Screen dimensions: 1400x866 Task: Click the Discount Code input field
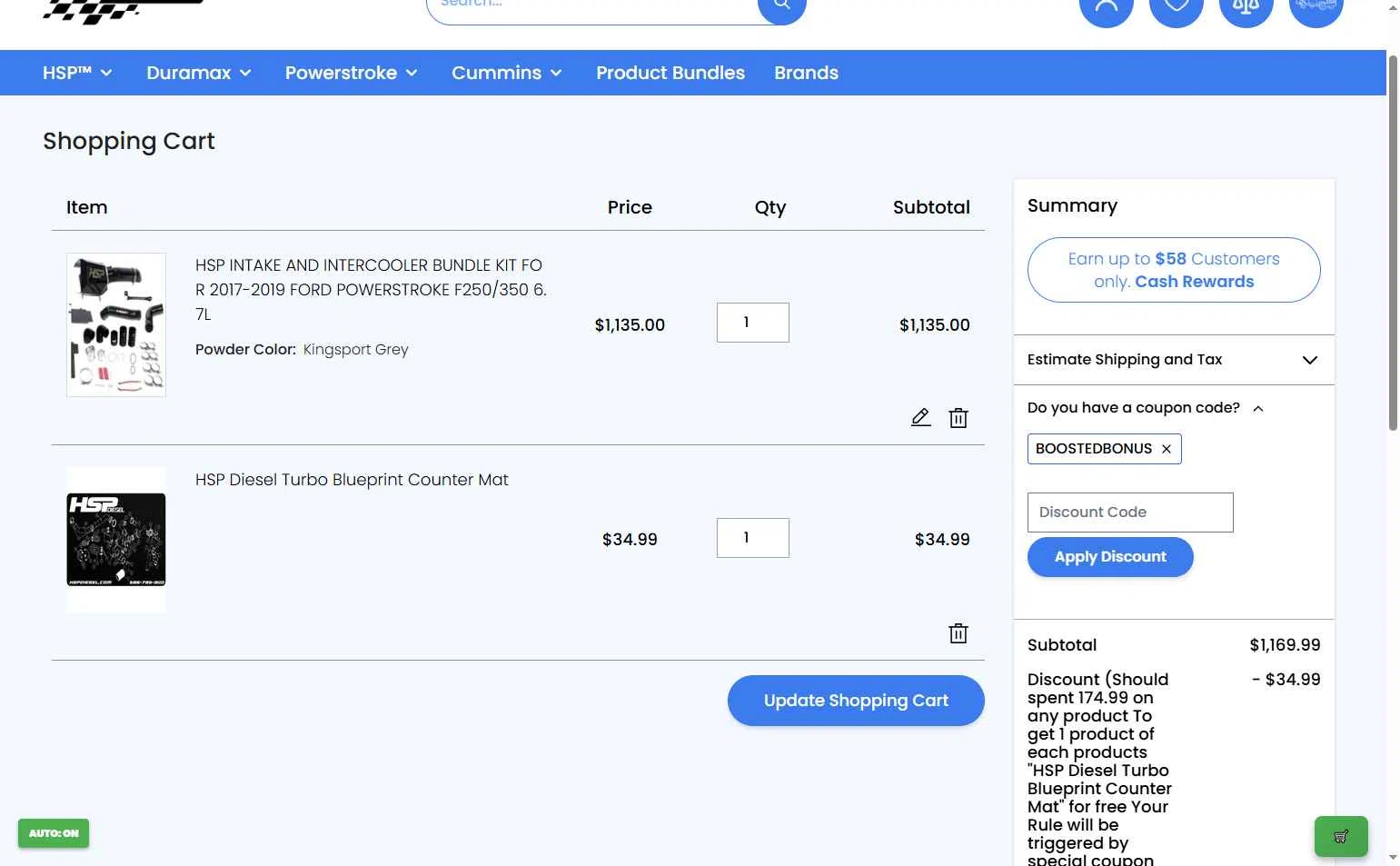pyautogui.click(x=1130, y=513)
